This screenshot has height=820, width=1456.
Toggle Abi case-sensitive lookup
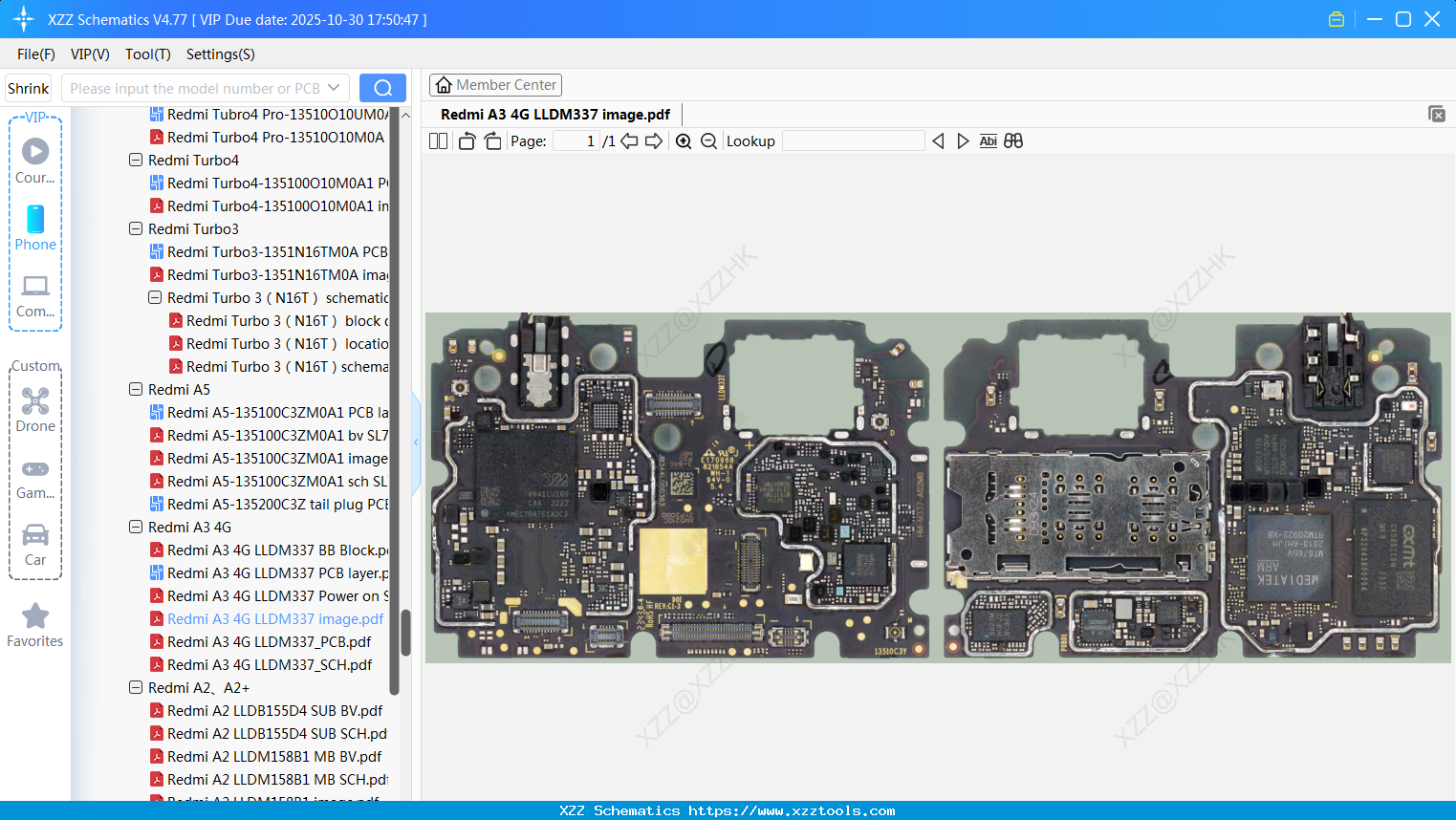pyautogui.click(x=988, y=140)
